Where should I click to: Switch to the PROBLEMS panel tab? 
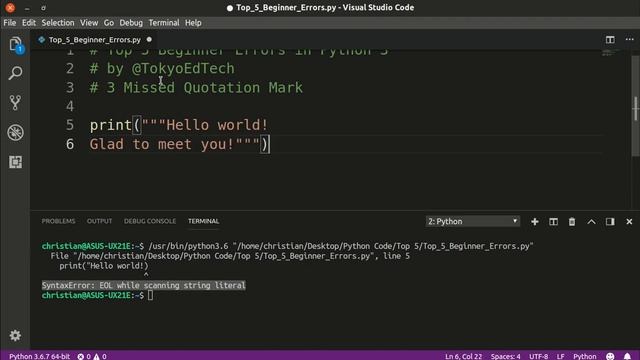(58, 221)
